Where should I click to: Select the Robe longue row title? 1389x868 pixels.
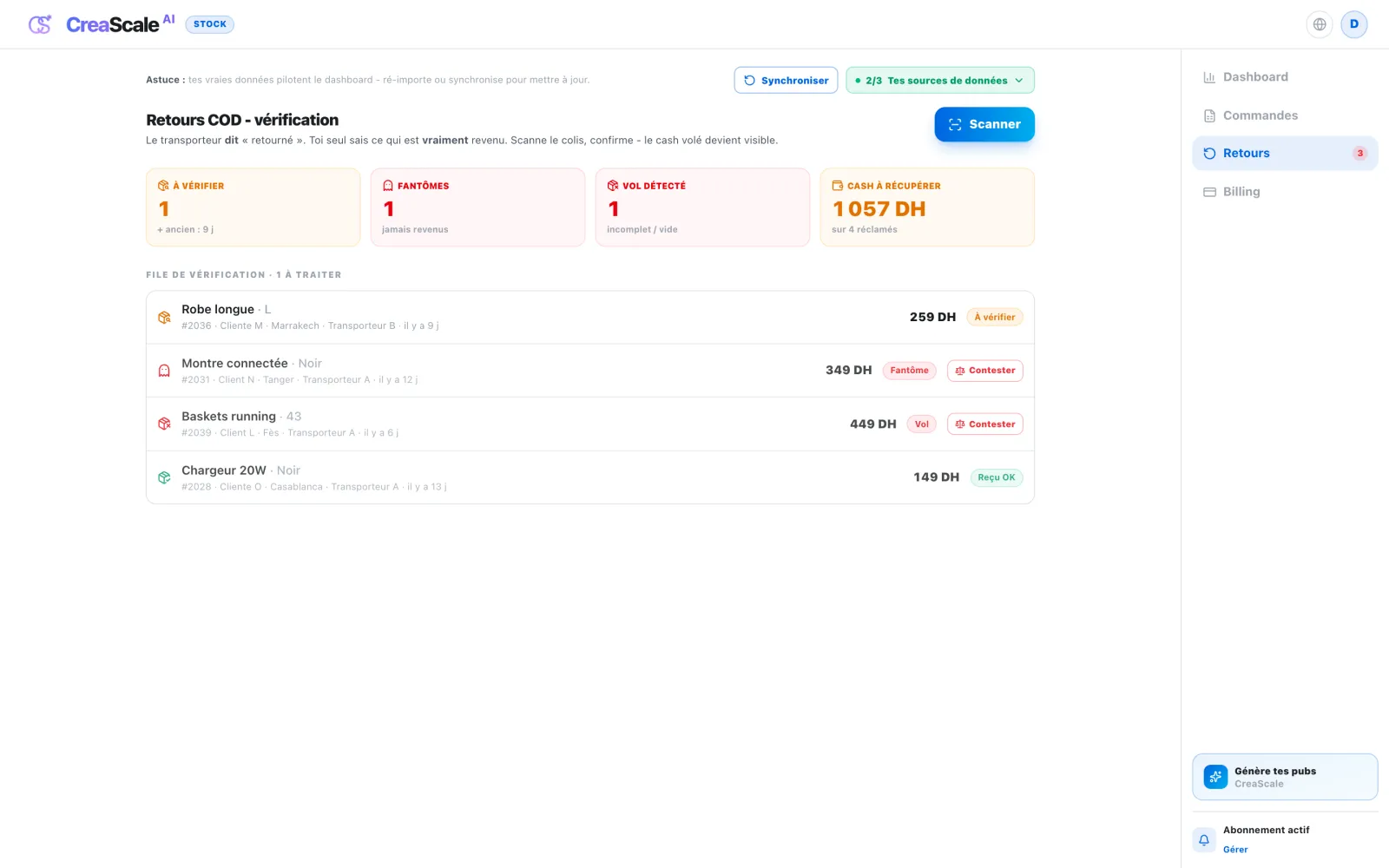(x=218, y=310)
